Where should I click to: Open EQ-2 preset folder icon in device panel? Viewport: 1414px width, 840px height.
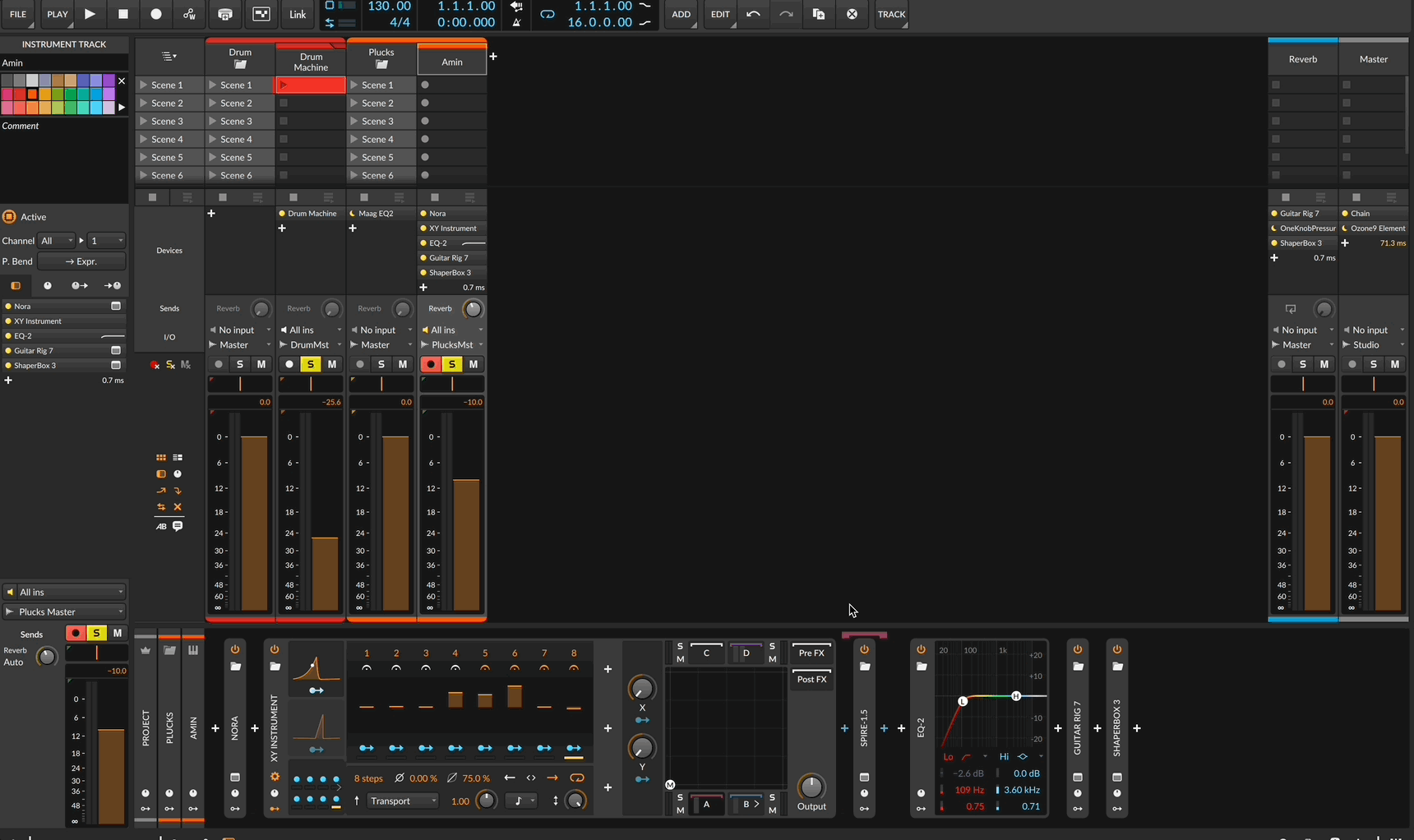[x=921, y=667]
